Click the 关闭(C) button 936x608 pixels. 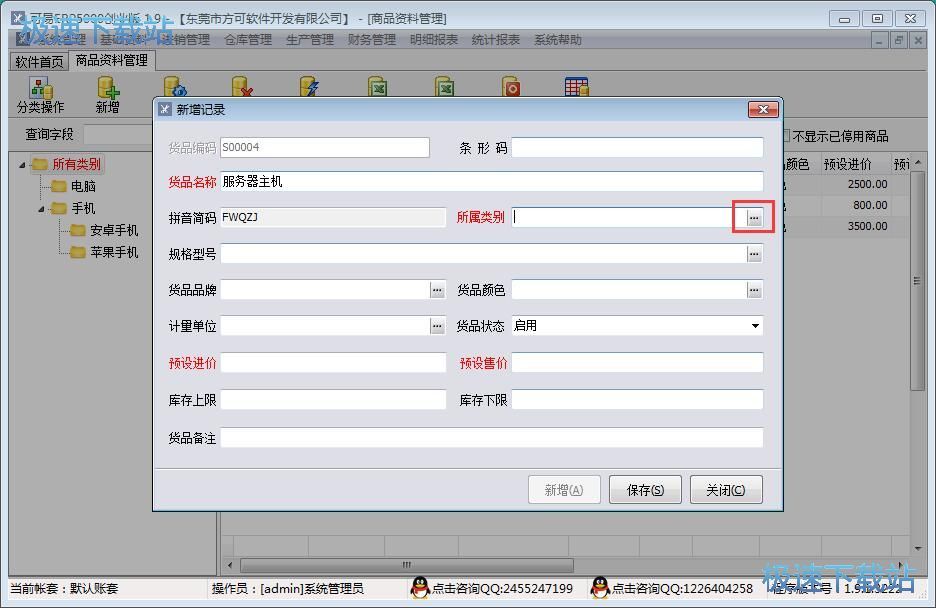tap(726, 490)
